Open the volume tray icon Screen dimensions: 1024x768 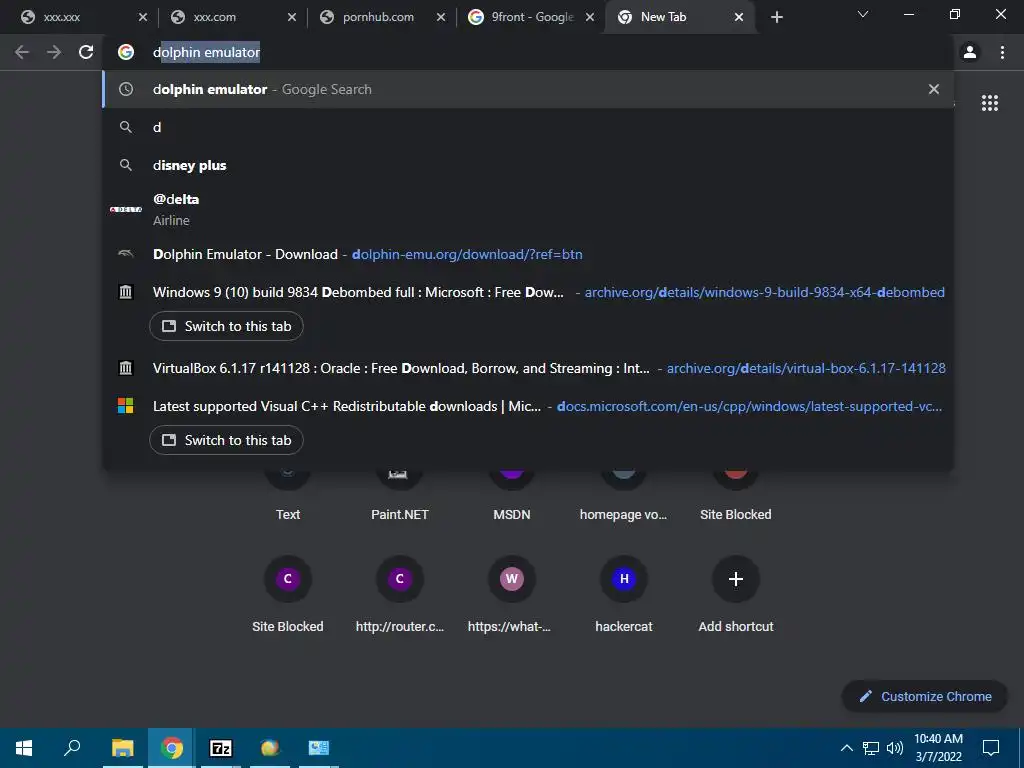(x=895, y=748)
